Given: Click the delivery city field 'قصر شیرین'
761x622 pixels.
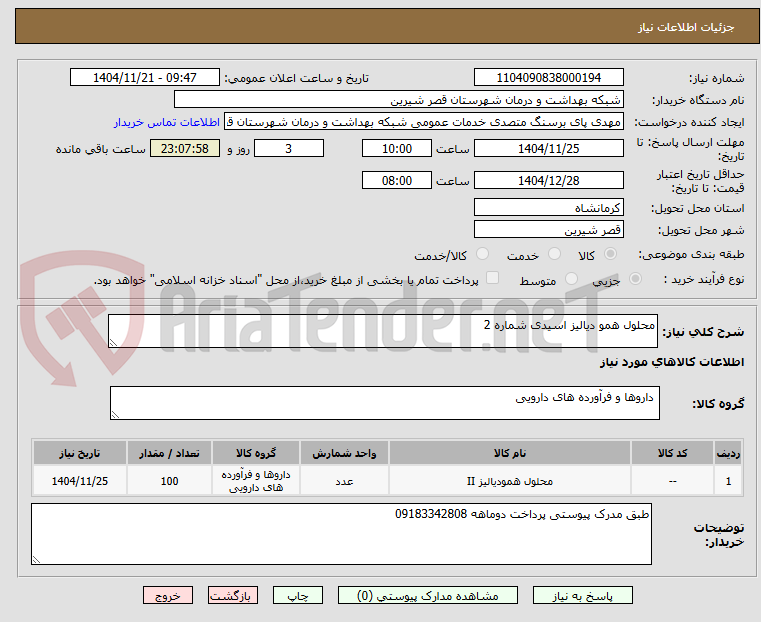Looking at the screenshot, I should click(549, 229).
